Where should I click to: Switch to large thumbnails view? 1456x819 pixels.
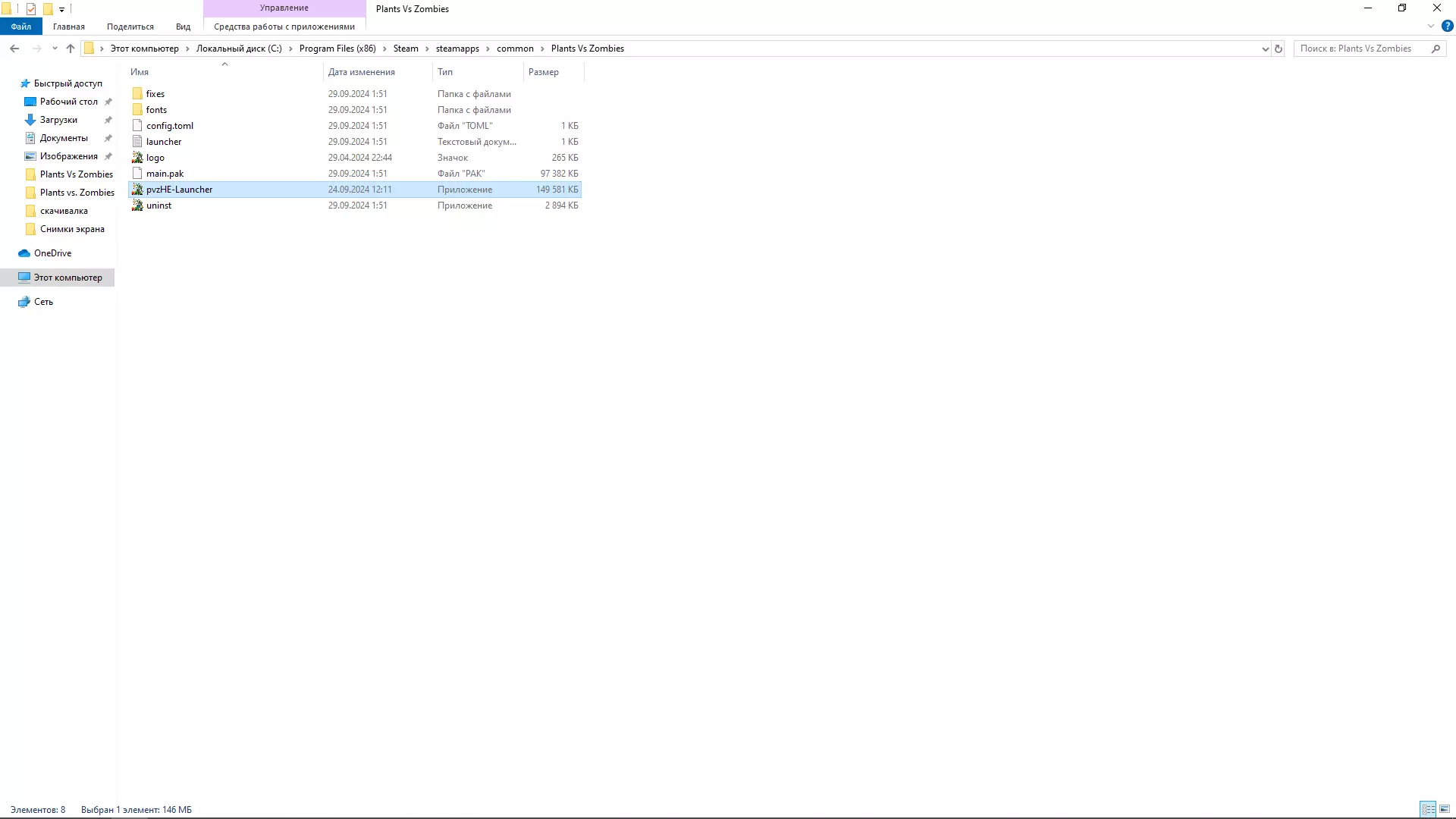tap(1445, 809)
